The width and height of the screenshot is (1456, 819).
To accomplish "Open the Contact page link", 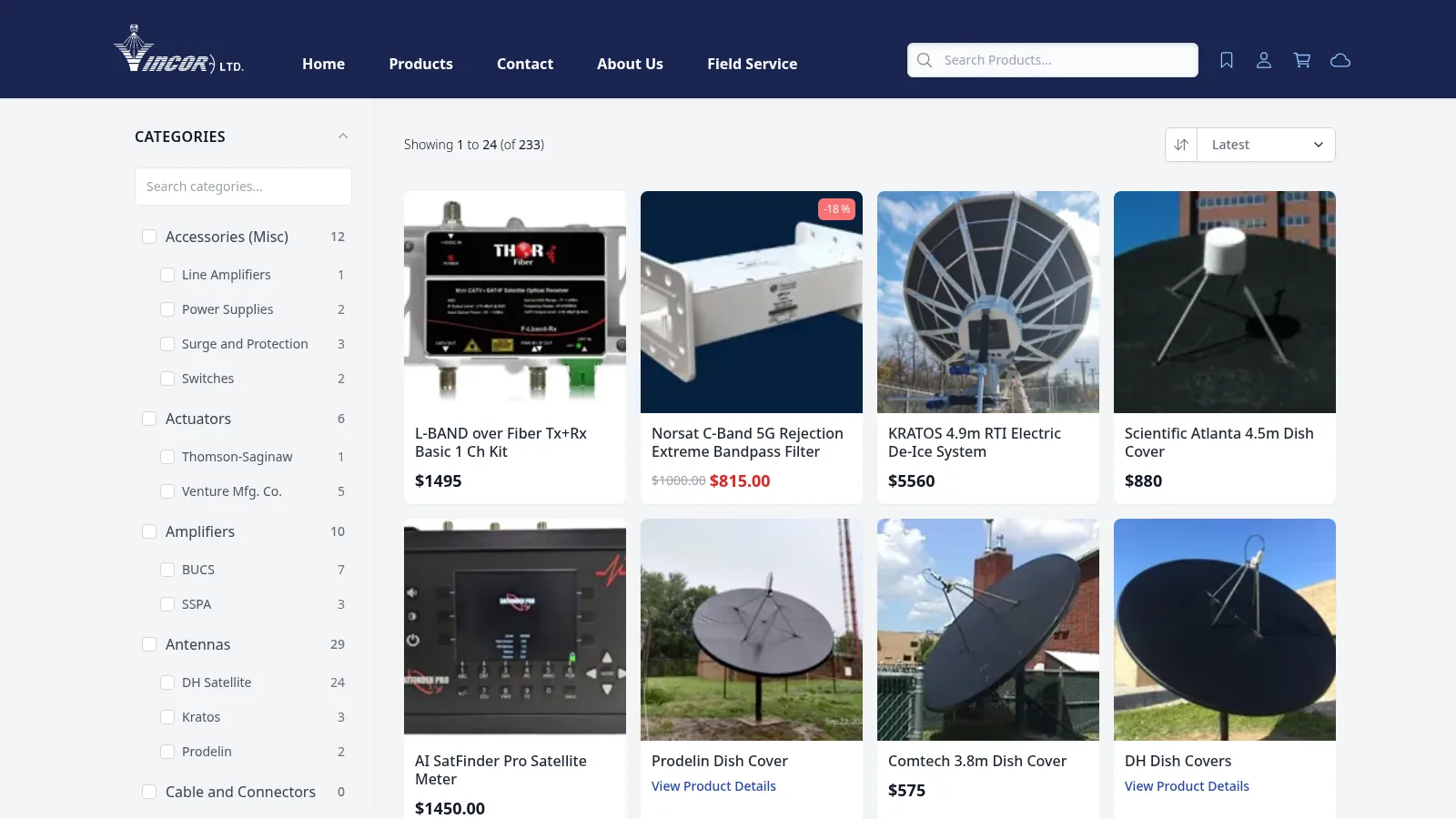I will (525, 64).
